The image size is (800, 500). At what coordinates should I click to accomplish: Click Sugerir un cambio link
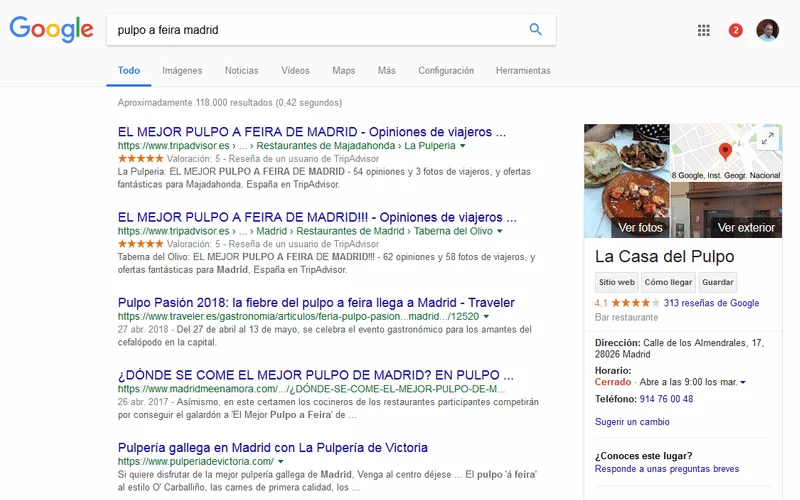[632, 422]
